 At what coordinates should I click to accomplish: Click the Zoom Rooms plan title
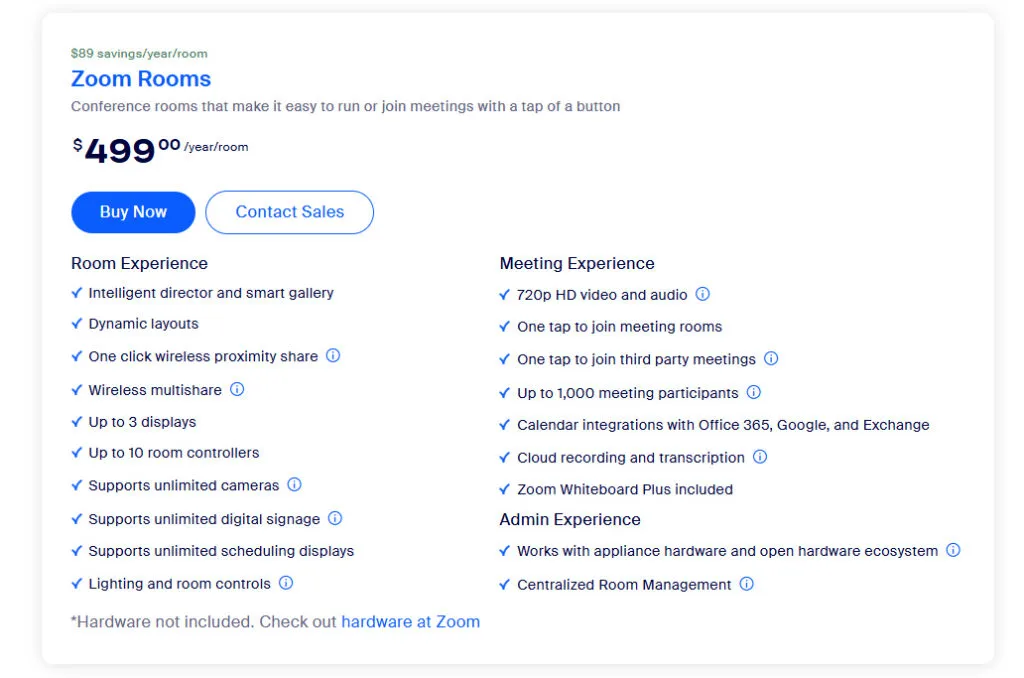tap(141, 79)
